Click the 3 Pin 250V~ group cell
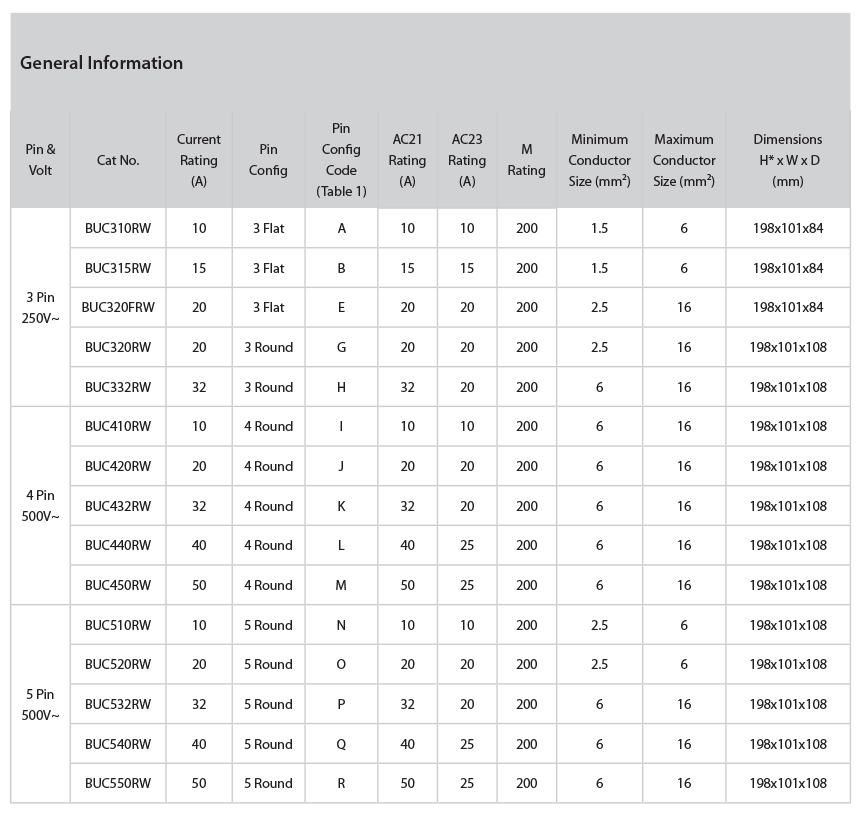The width and height of the screenshot is (856, 815). [40, 307]
